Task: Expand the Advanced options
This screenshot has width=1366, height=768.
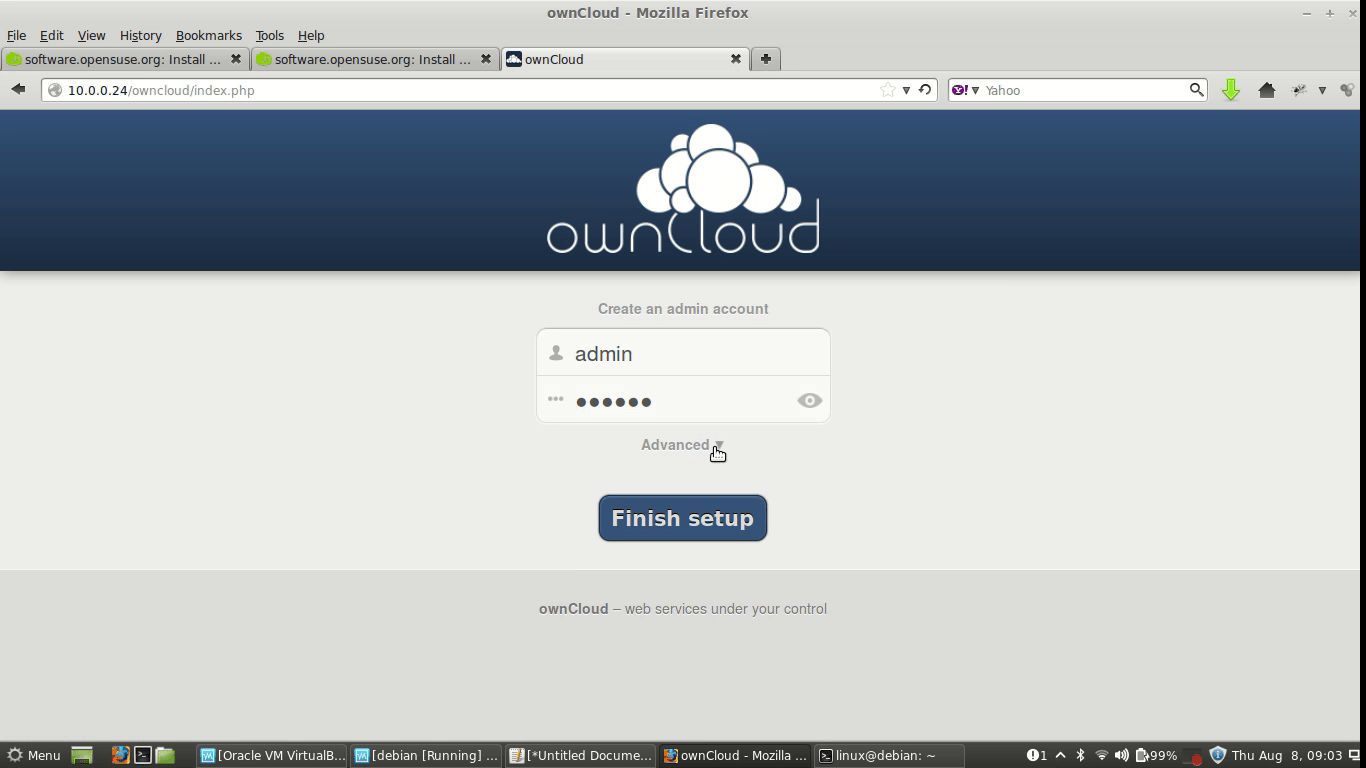Action: point(683,445)
